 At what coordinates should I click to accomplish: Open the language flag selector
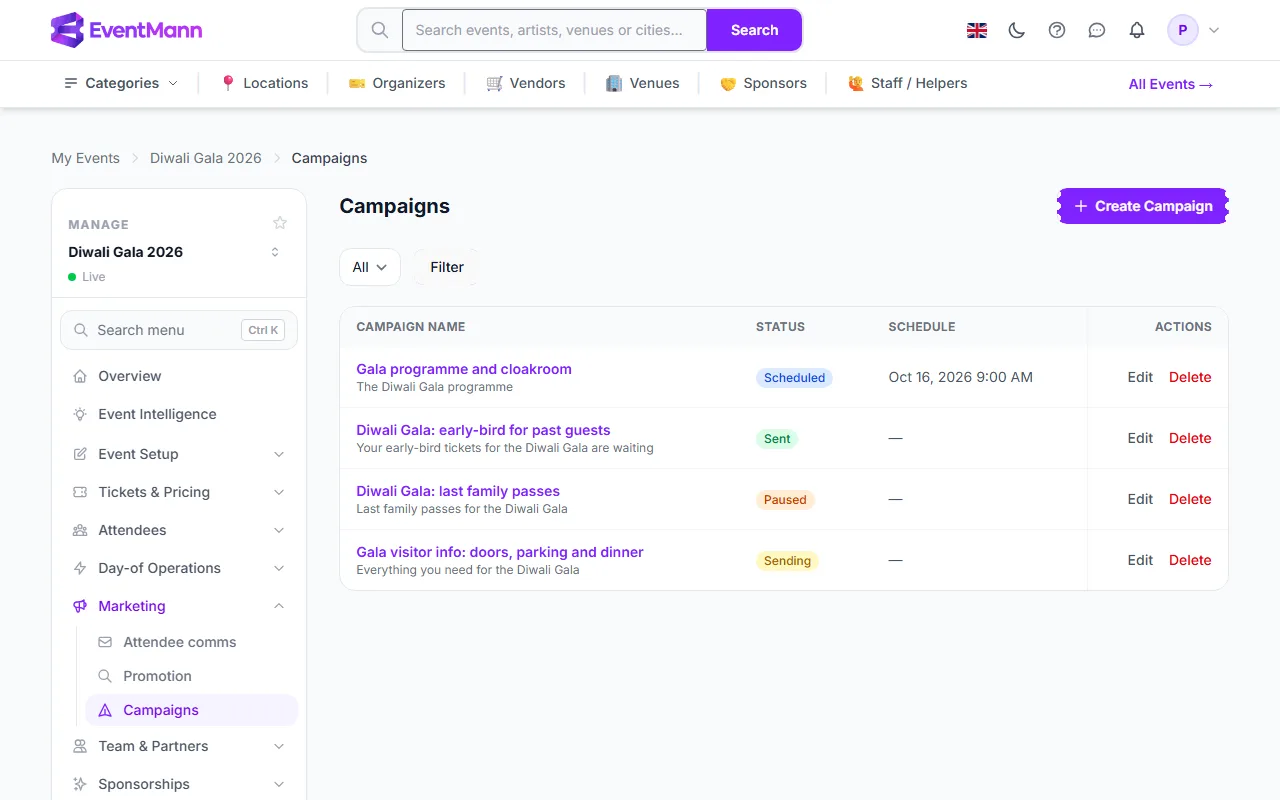(977, 30)
